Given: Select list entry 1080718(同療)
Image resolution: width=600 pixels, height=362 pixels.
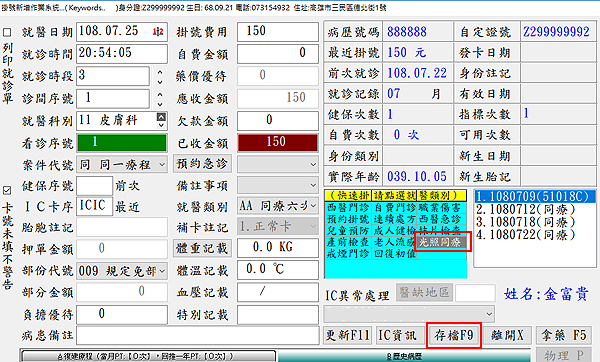Looking at the screenshot, I should pos(525,222).
